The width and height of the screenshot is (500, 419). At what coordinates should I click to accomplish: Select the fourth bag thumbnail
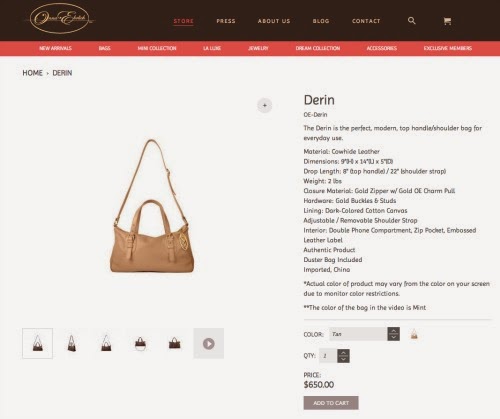click(140, 343)
